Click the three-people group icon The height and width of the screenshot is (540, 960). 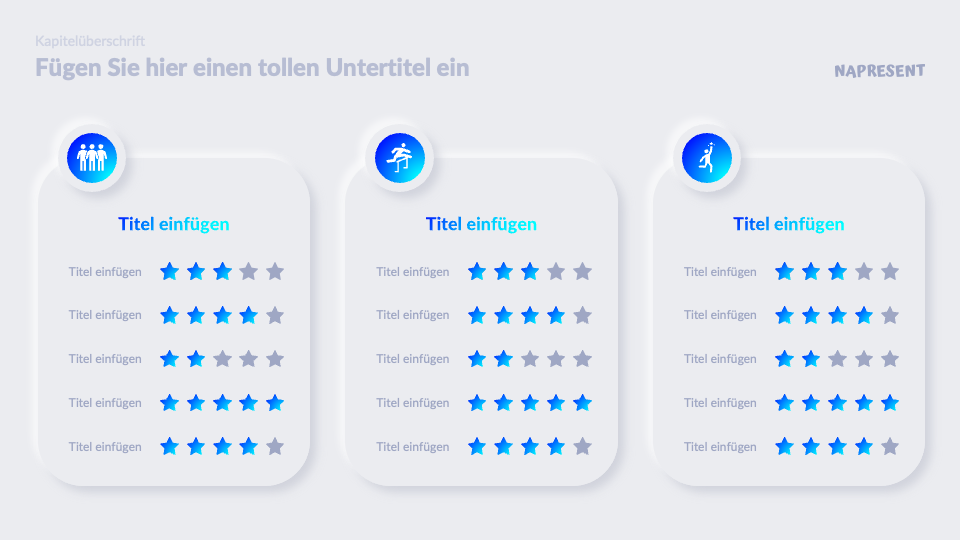(x=92, y=158)
